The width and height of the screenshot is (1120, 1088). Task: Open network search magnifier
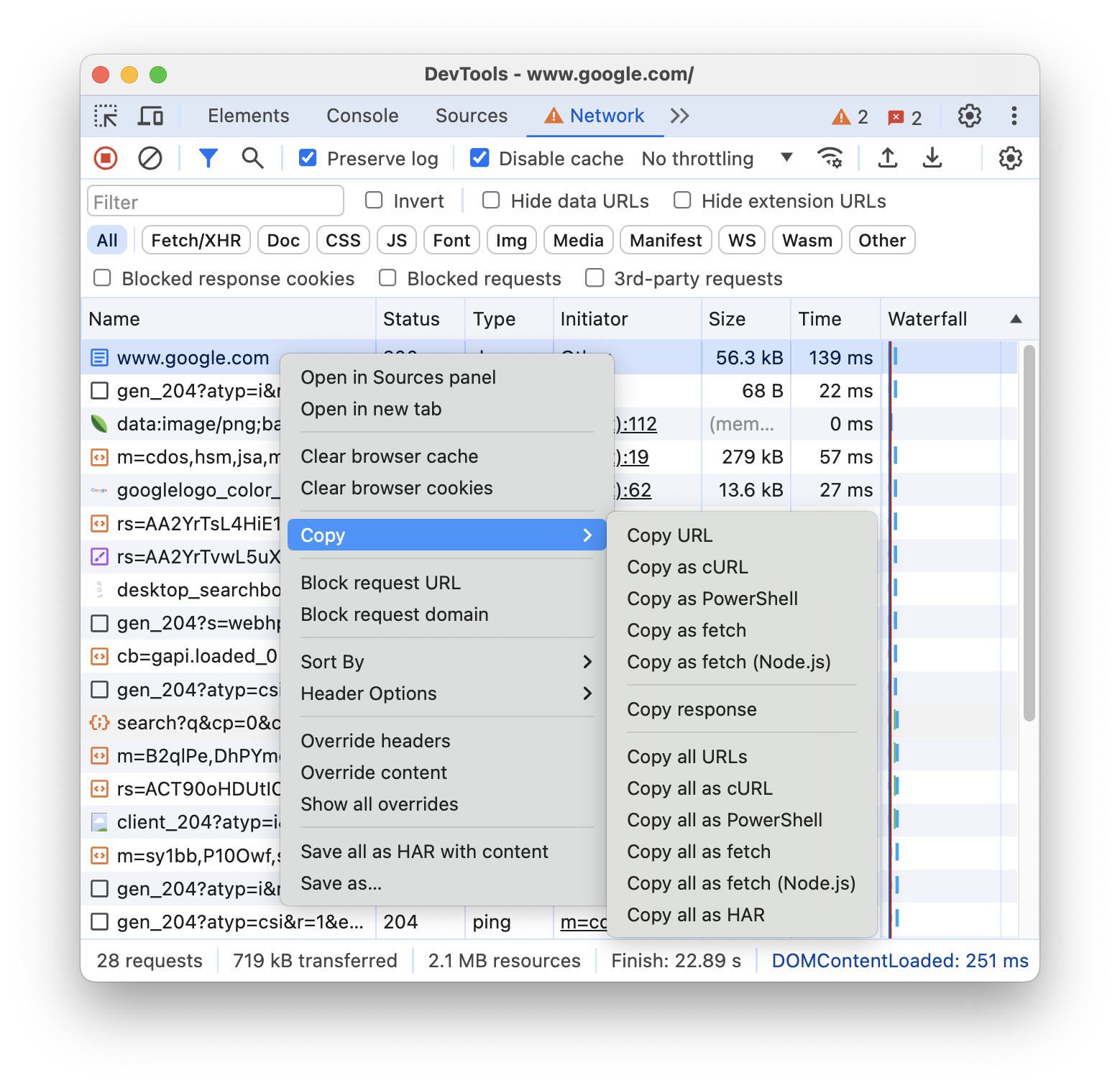[252, 158]
